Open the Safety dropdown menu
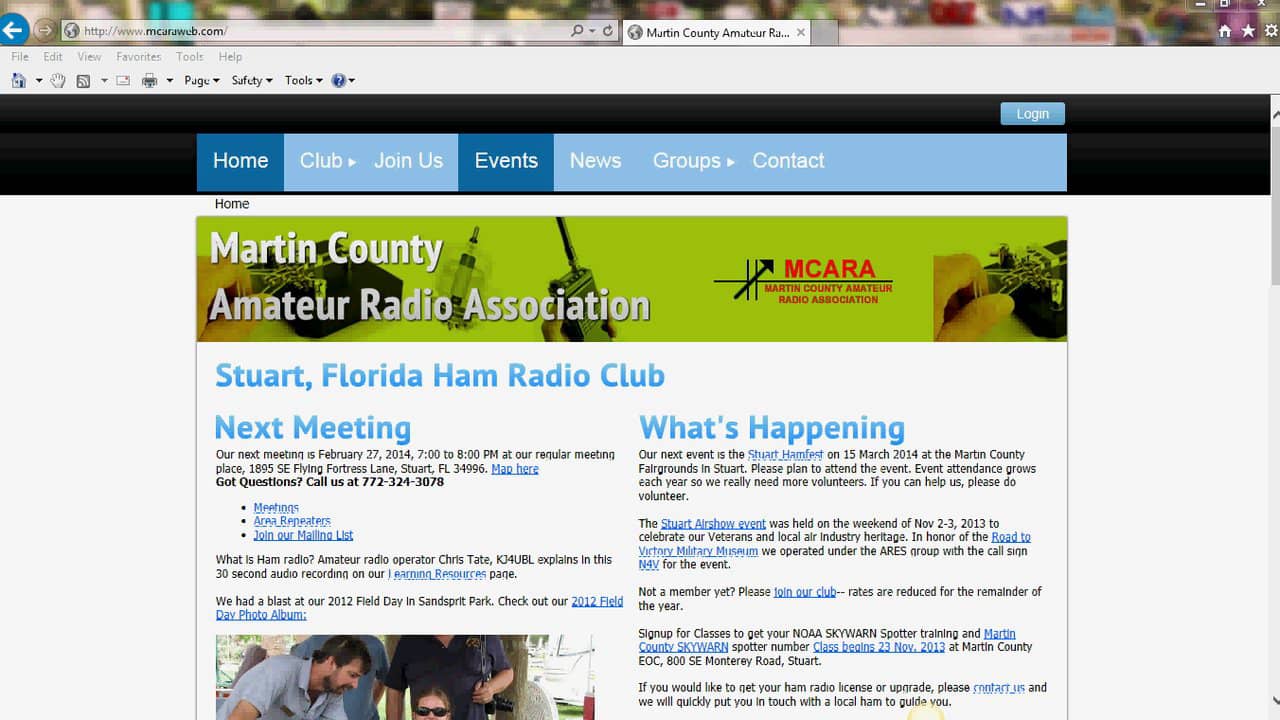 click(252, 80)
